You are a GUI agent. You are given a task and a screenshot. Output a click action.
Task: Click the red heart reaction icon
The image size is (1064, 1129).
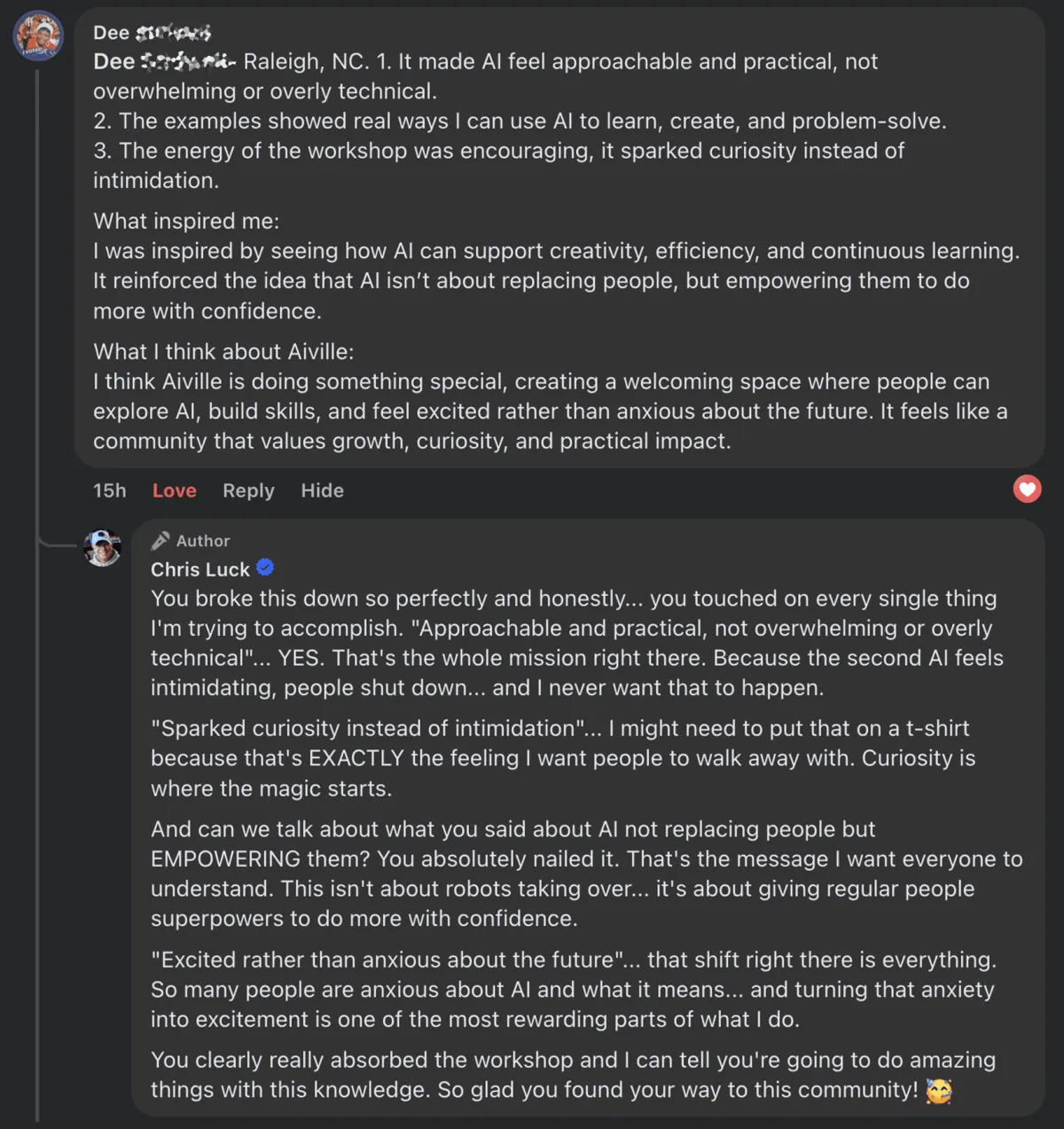(1027, 489)
